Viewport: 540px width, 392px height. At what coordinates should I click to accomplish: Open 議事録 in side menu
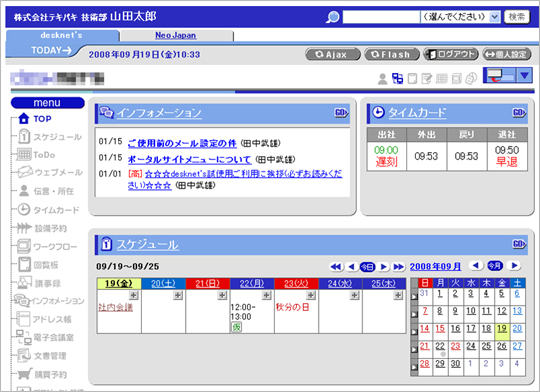click(39, 283)
